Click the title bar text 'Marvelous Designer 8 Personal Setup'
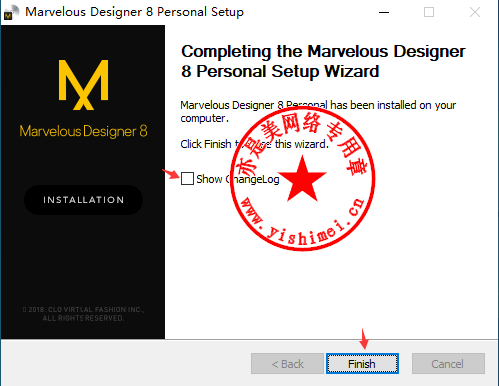The height and width of the screenshot is (386, 499). click(x=134, y=12)
